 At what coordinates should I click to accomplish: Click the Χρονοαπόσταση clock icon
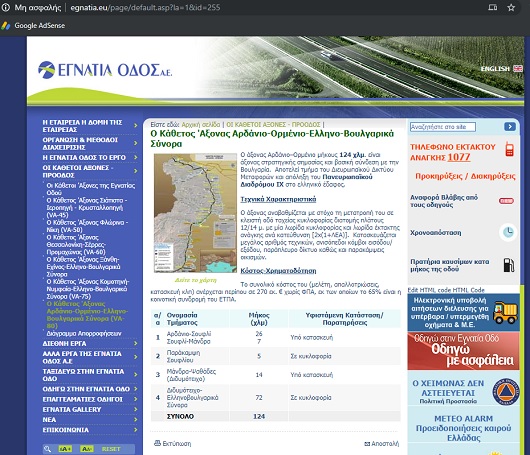508,232
